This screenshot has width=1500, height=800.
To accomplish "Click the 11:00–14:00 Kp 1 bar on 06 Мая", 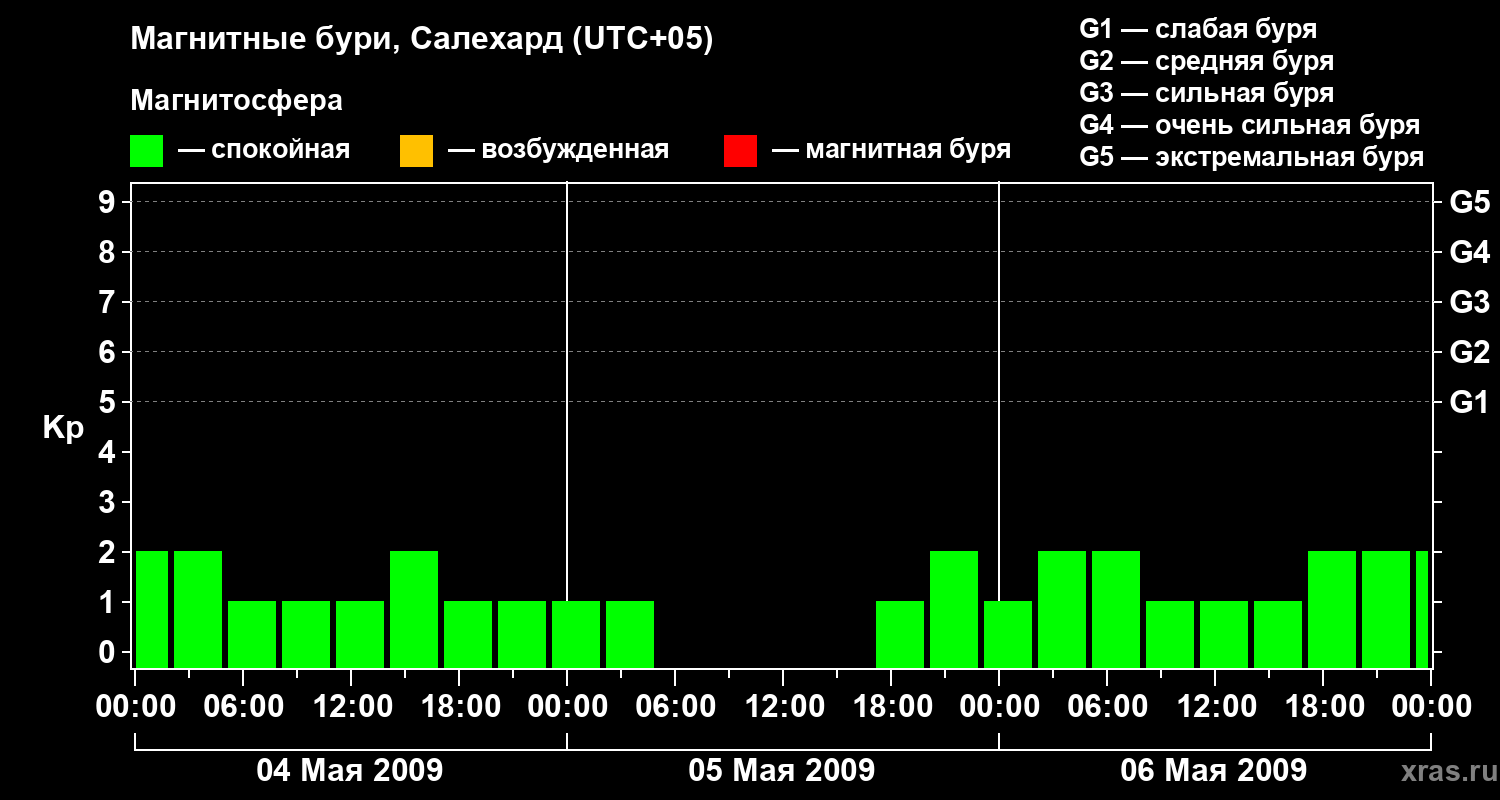I will point(1224,634).
